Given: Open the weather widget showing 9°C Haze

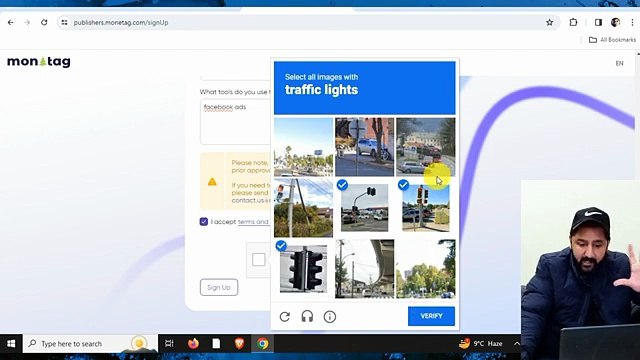Looking at the screenshot, I should tap(481, 344).
